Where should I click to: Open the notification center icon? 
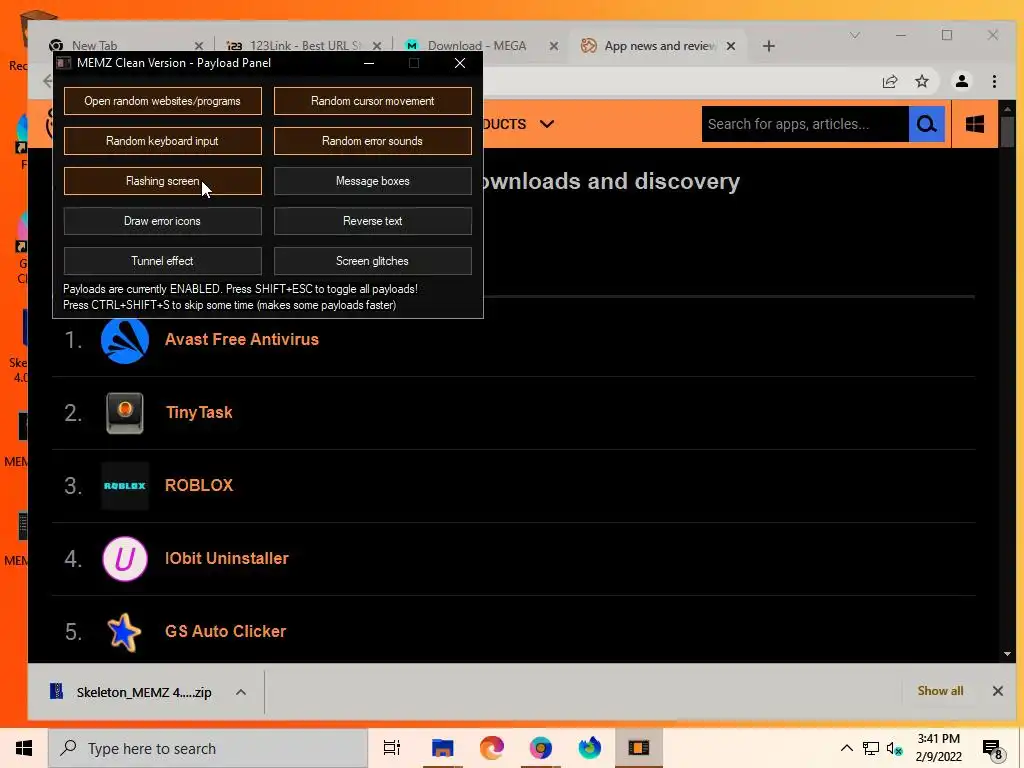pos(992,749)
